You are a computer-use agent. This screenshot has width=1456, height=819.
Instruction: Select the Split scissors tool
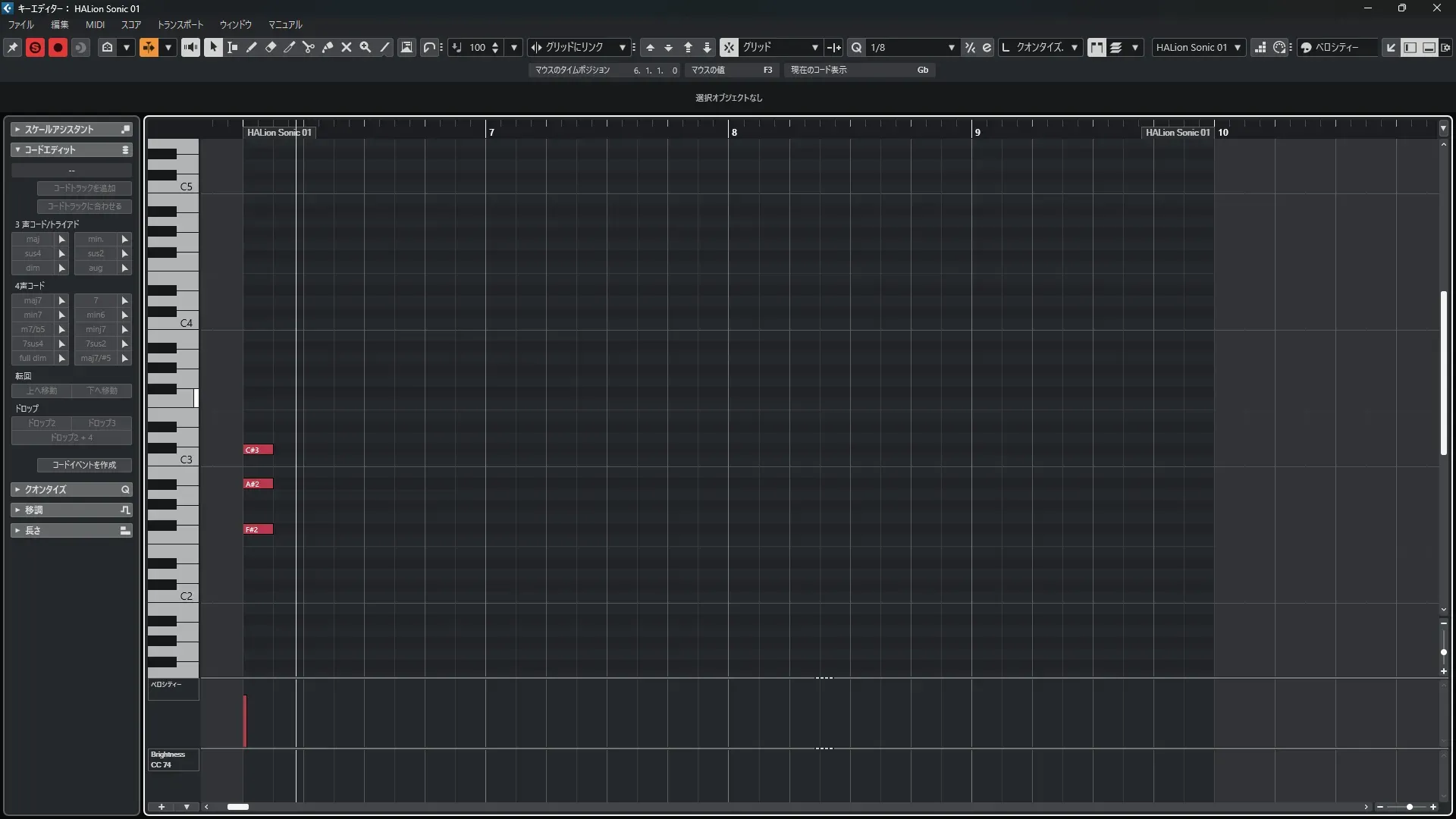308,47
